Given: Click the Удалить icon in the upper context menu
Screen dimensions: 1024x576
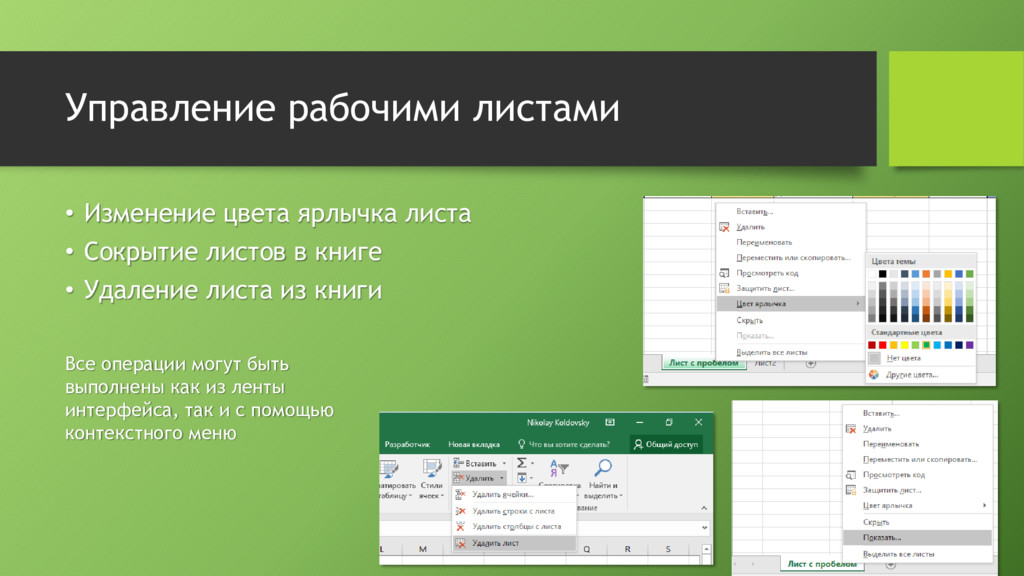Looking at the screenshot, I should pyautogui.click(x=724, y=227).
